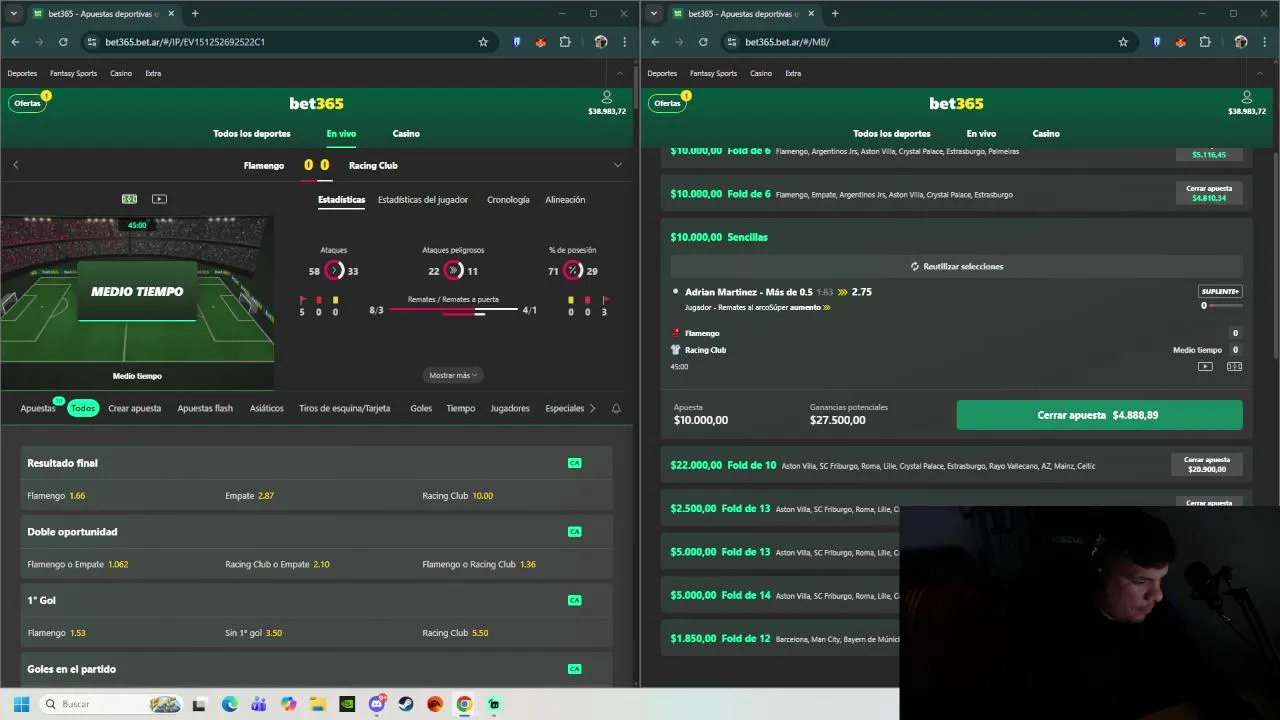
Task: Expand the $5.000,00 Fold de 14 bet
Action: point(780,595)
